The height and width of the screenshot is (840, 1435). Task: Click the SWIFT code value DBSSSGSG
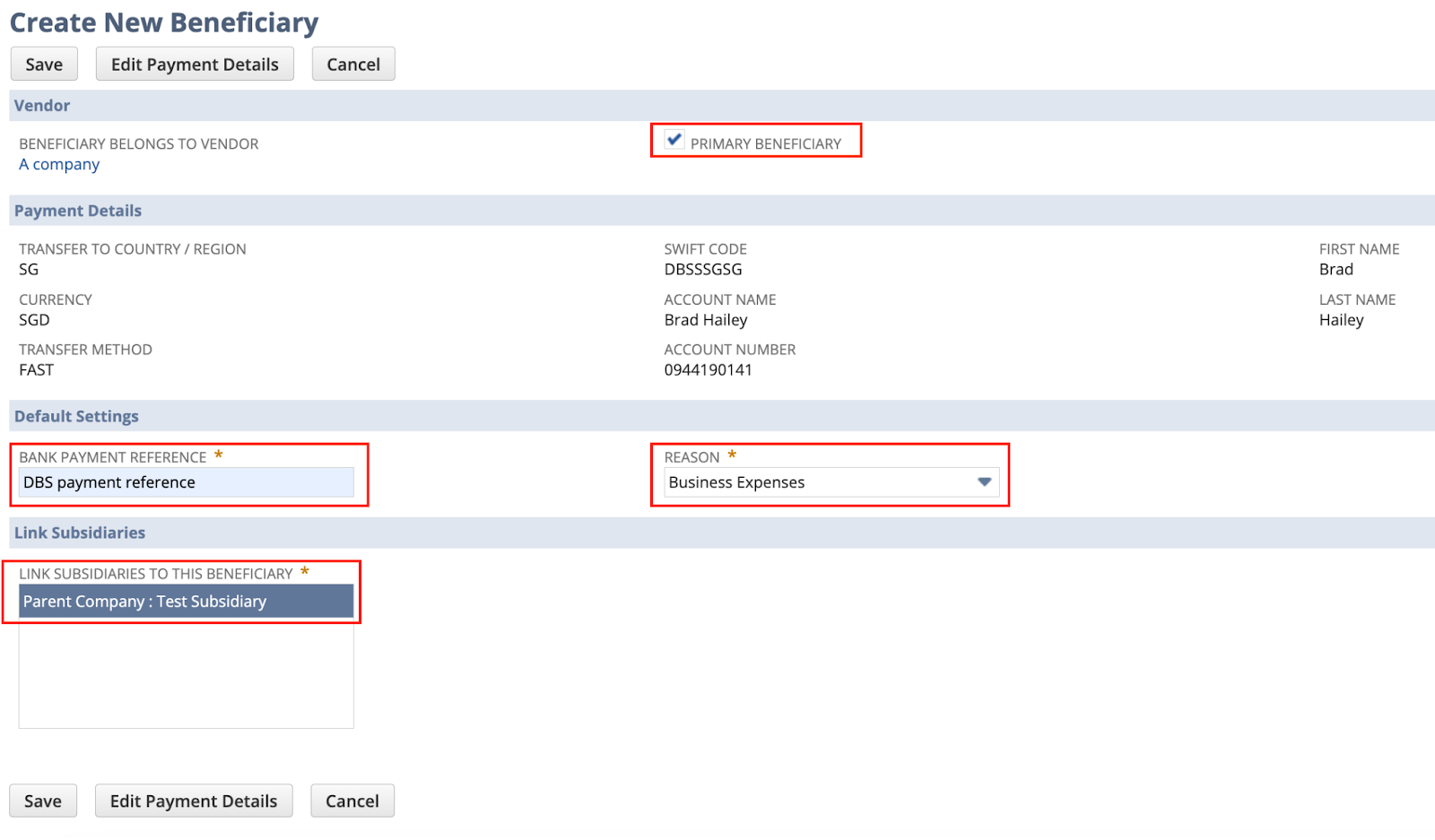pos(703,270)
